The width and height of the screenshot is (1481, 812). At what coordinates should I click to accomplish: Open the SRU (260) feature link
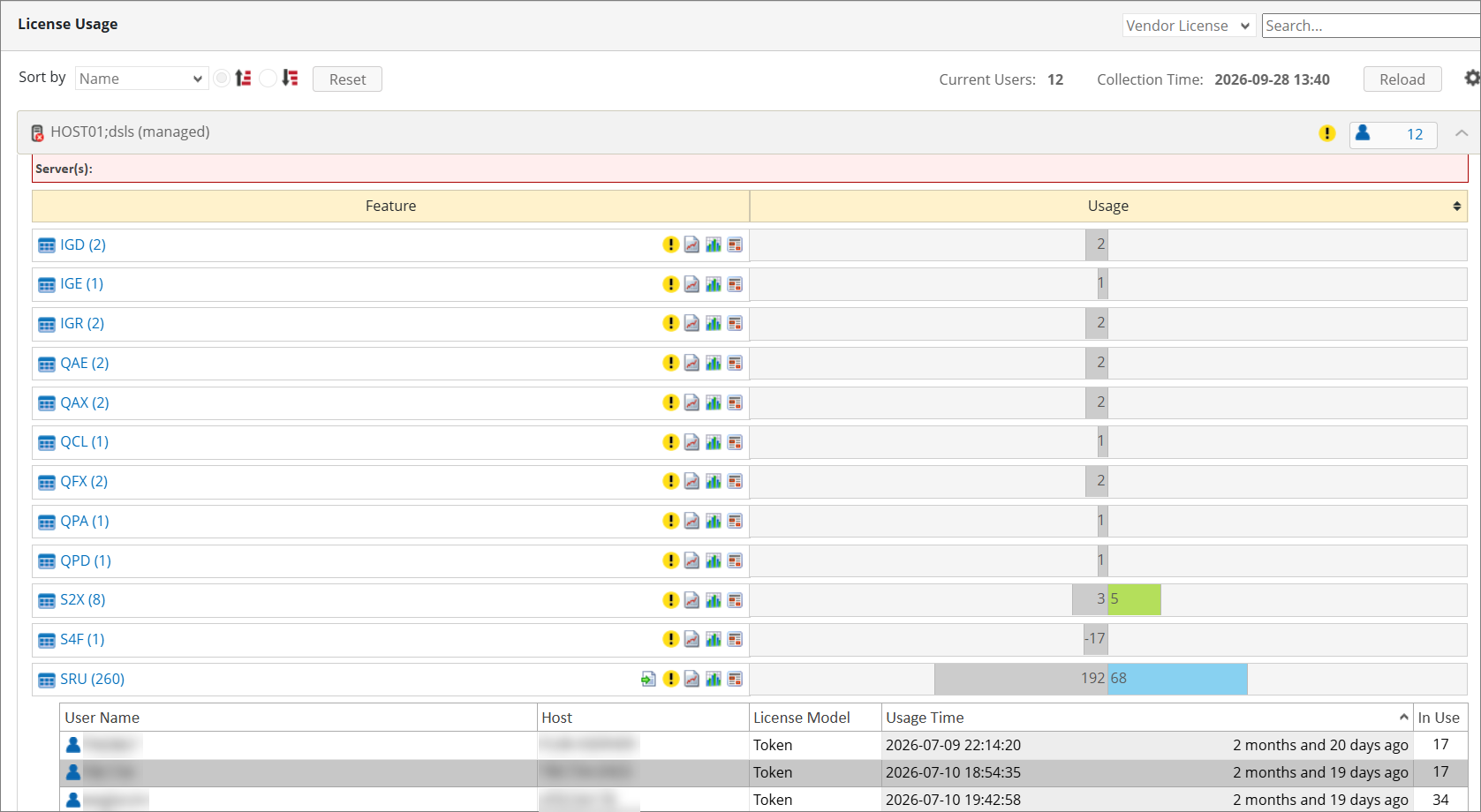coord(93,679)
